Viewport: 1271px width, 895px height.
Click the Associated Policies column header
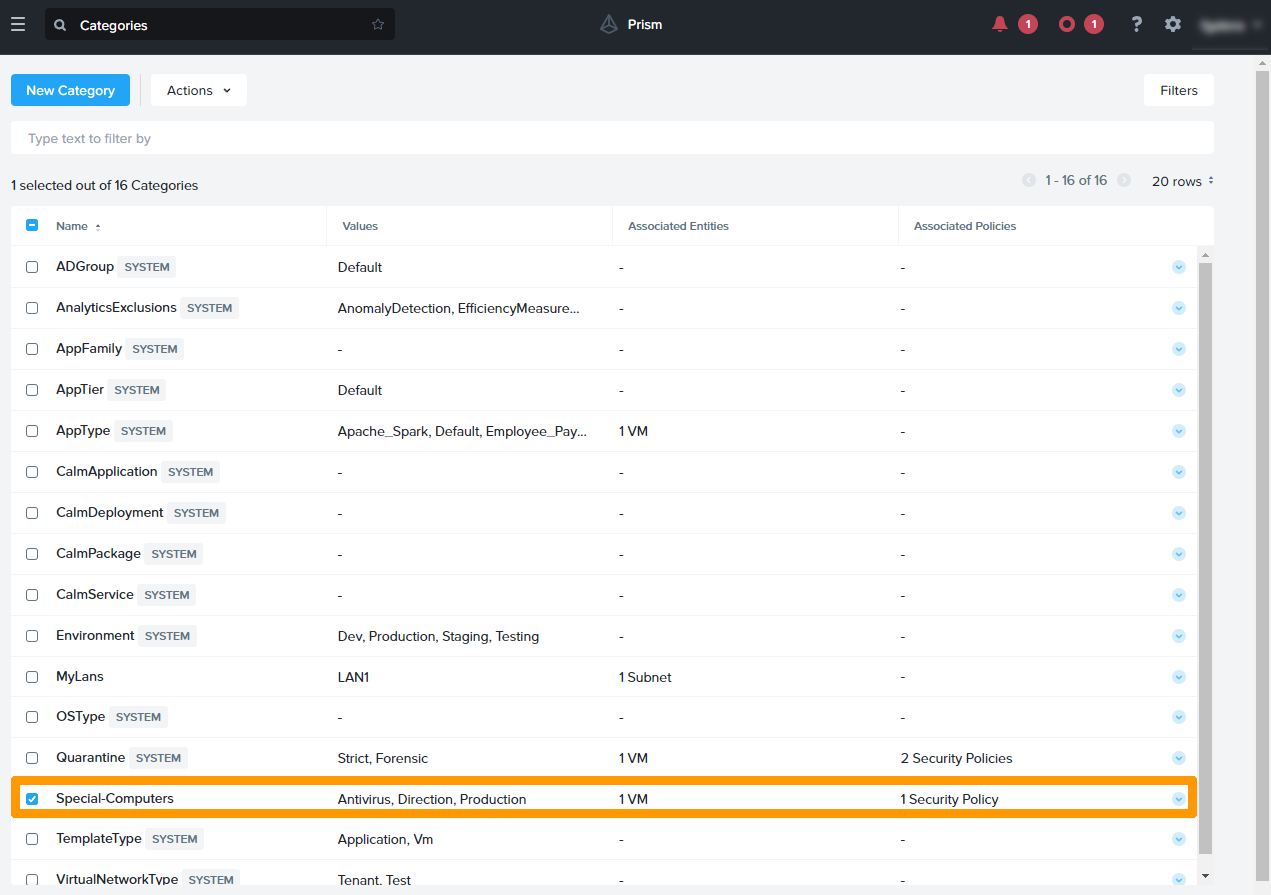coord(964,226)
